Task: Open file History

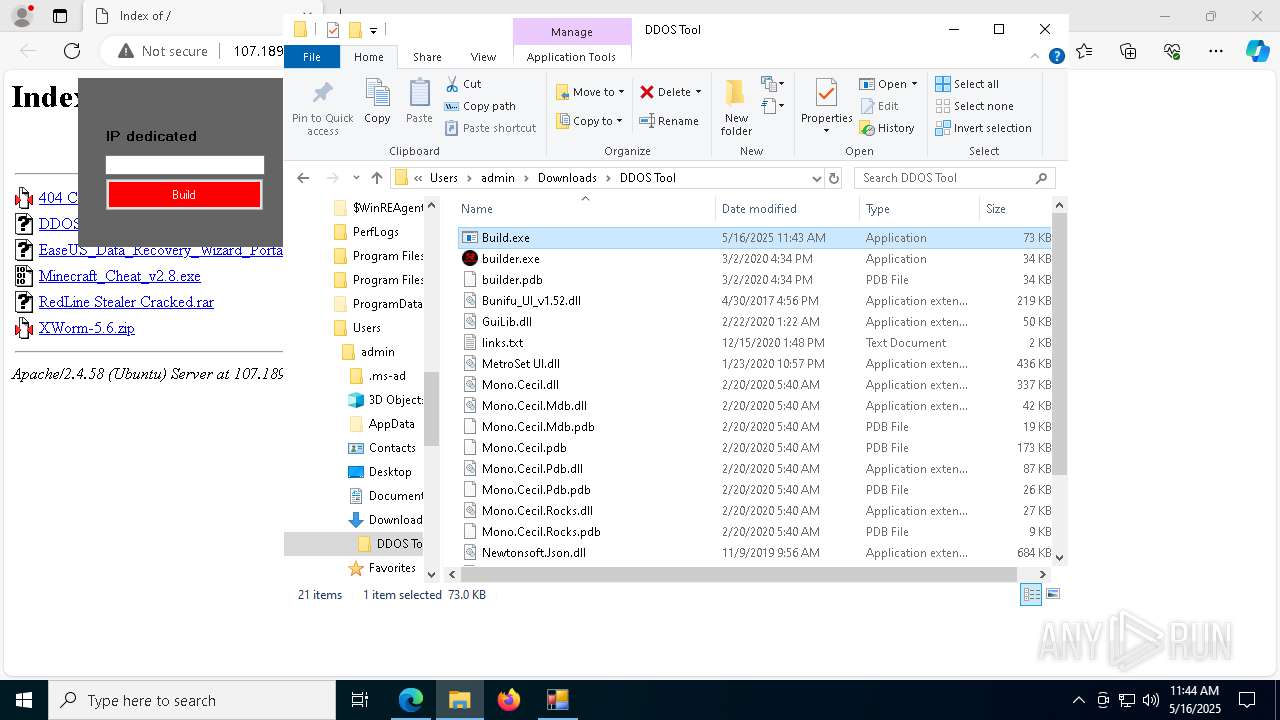Action: click(886, 128)
